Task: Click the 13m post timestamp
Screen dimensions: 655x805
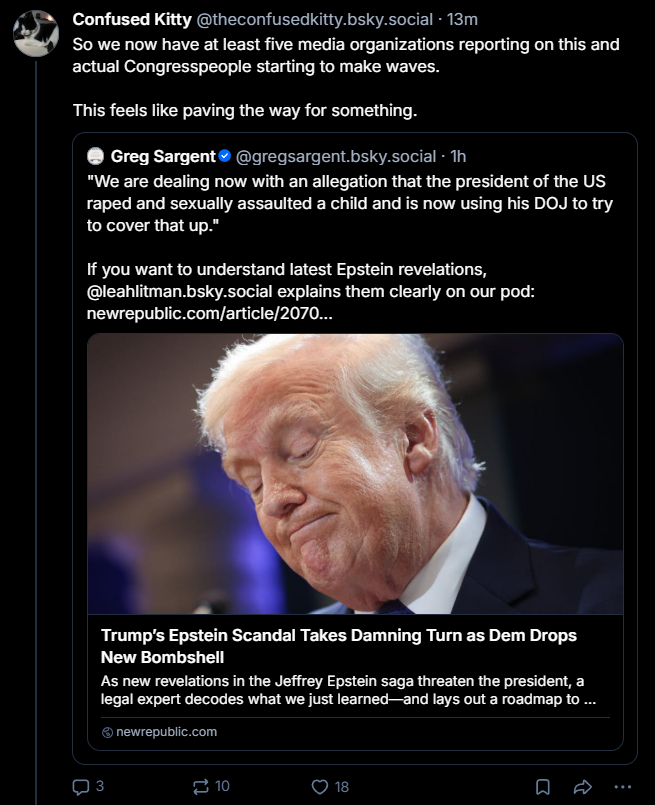Action: tap(462, 19)
